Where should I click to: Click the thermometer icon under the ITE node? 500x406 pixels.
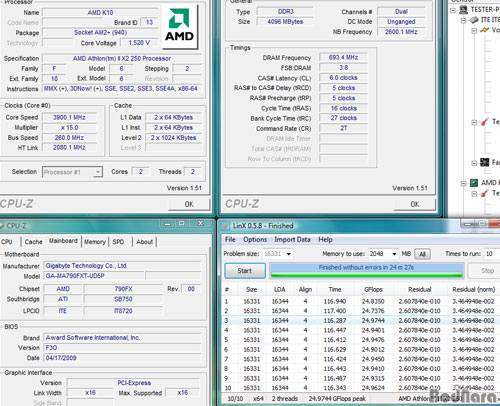point(484,122)
